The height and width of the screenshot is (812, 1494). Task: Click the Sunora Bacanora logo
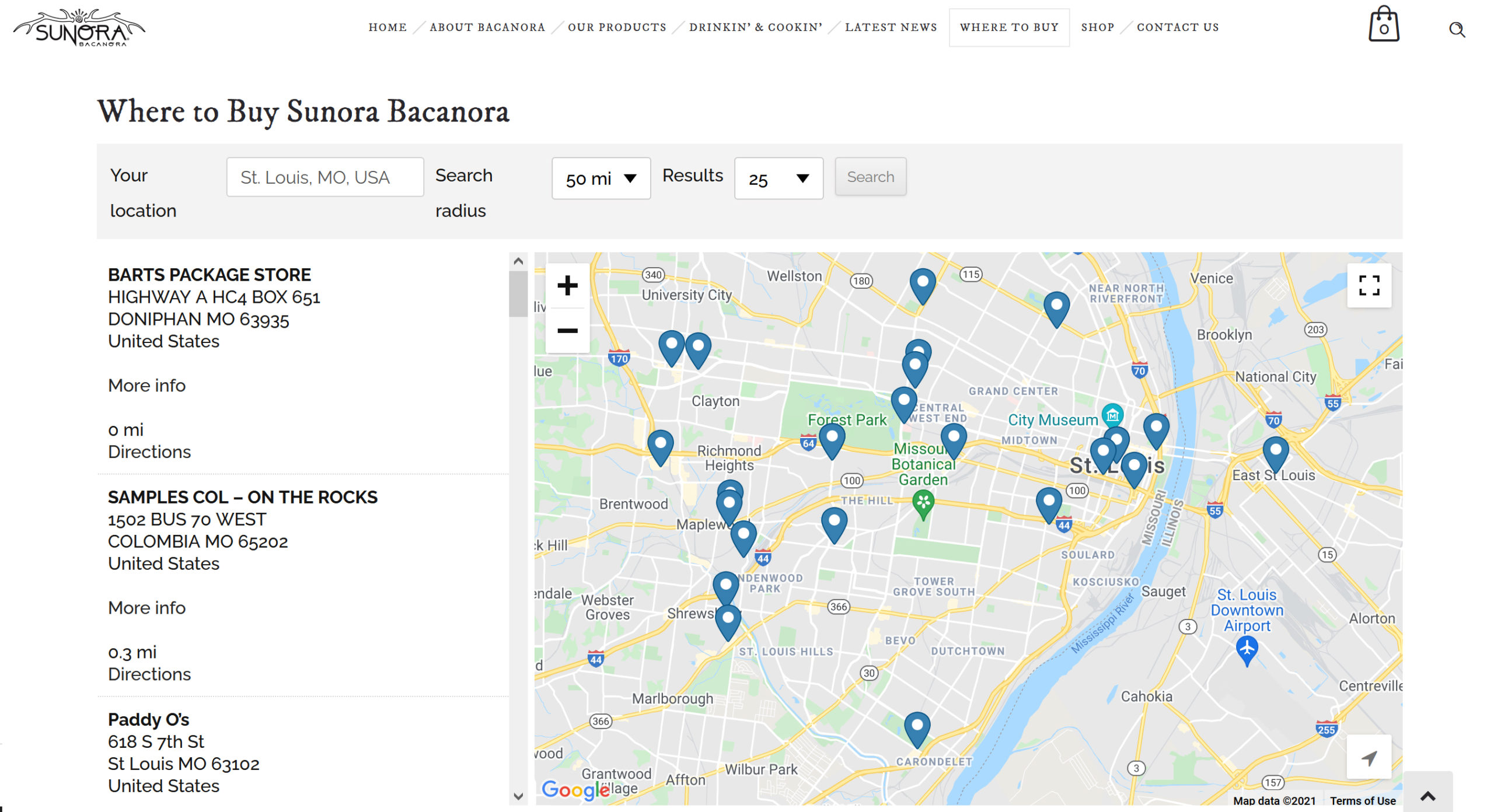pos(79,27)
